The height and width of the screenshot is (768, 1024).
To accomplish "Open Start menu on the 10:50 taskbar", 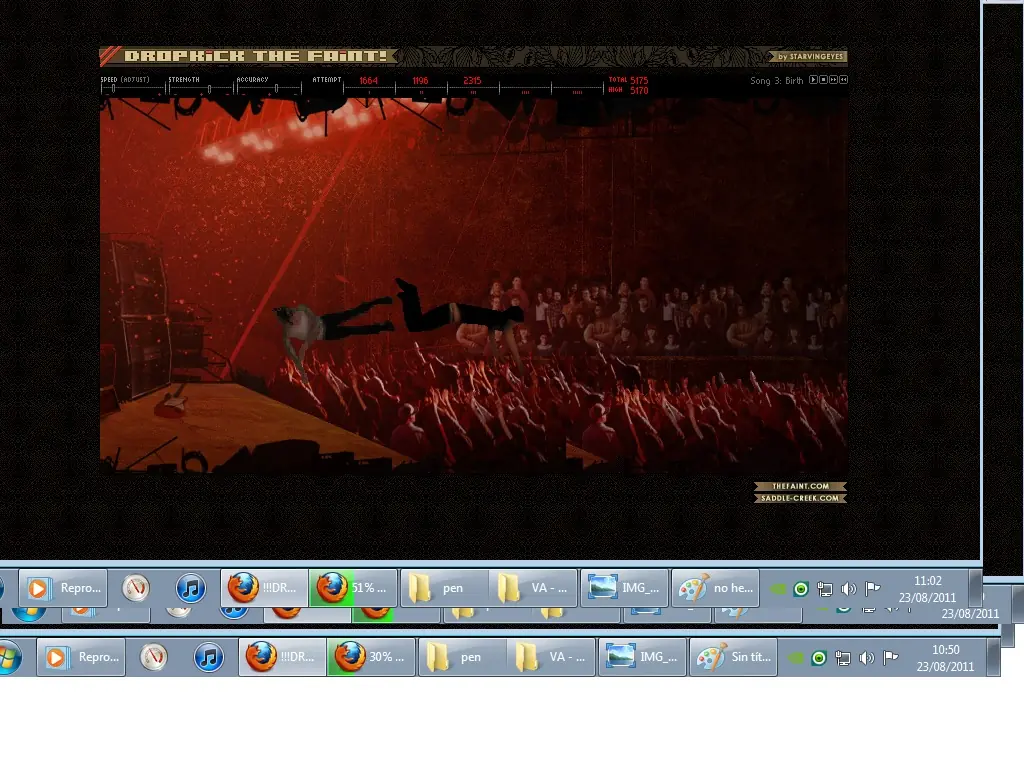I will coord(9,657).
